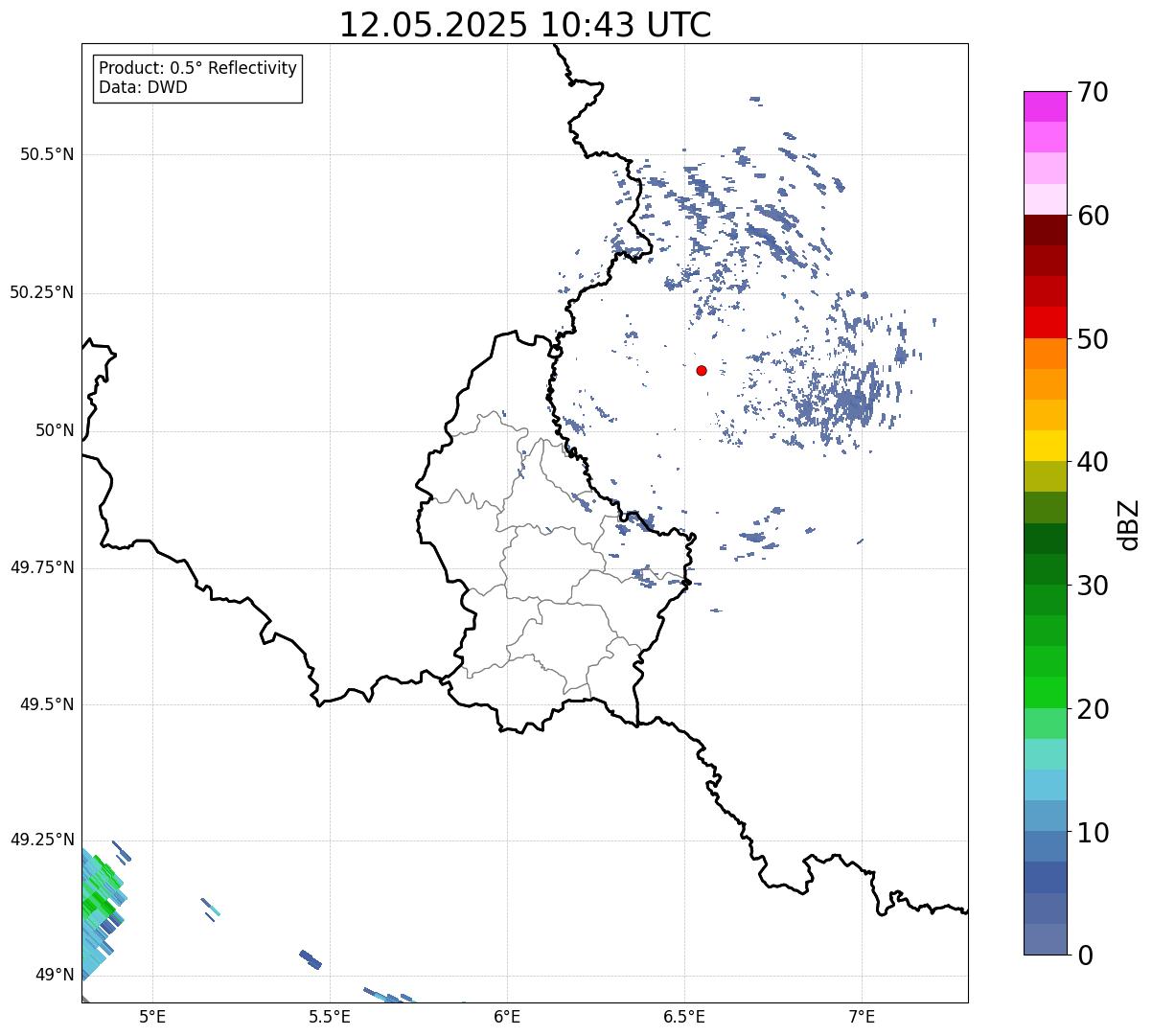Viewport: 1152px width, 1036px height.
Task: Click the red radar site marker
Action: pyautogui.click(x=702, y=370)
